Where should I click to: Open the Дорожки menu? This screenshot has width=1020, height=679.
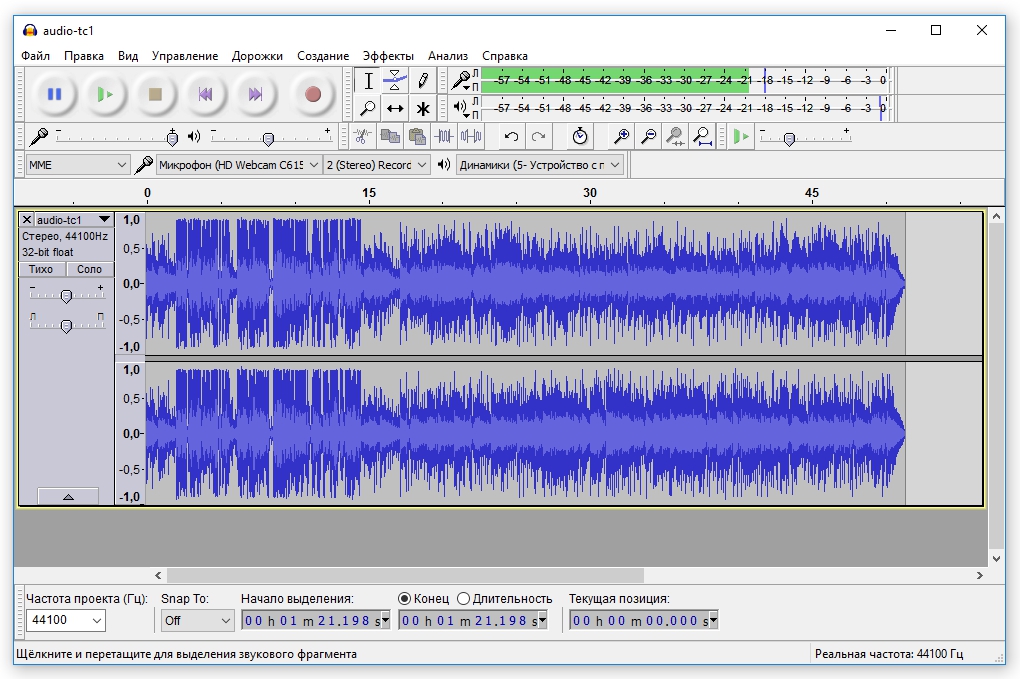[257, 56]
